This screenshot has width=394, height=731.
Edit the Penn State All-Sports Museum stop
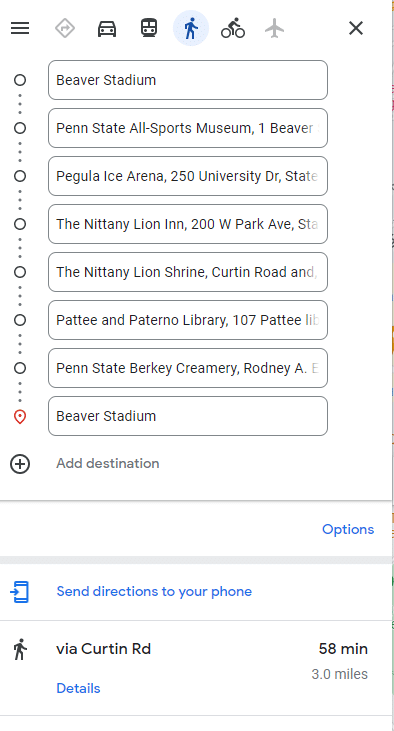coord(188,128)
